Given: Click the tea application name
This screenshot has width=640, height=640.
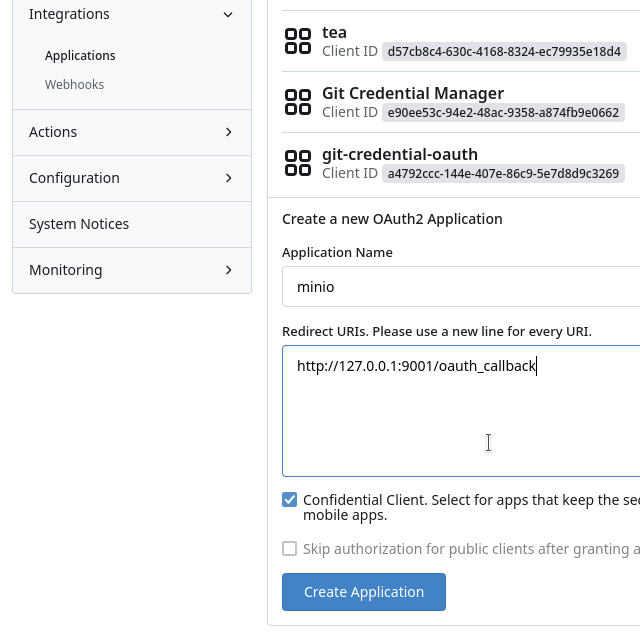Looking at the screenshot, I should (334, 32).
